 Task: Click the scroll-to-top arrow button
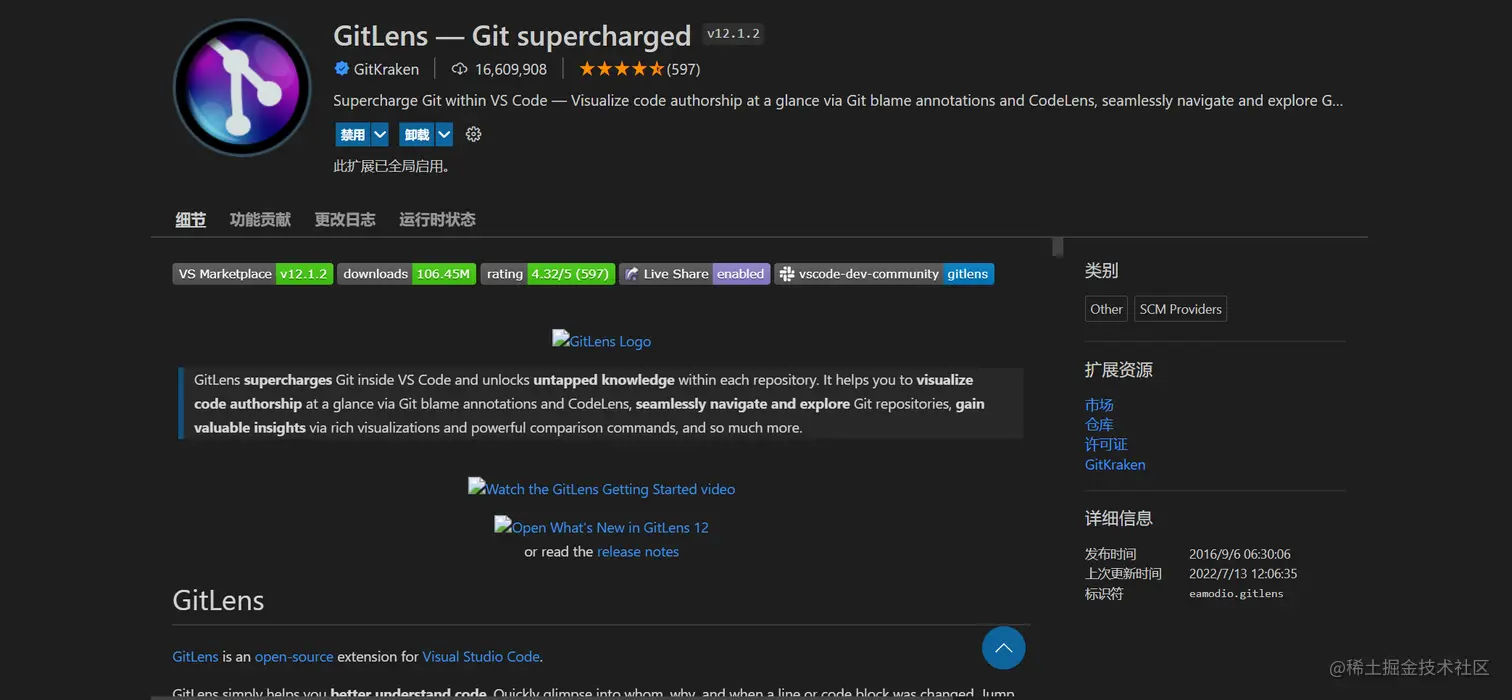point(1003,648)
